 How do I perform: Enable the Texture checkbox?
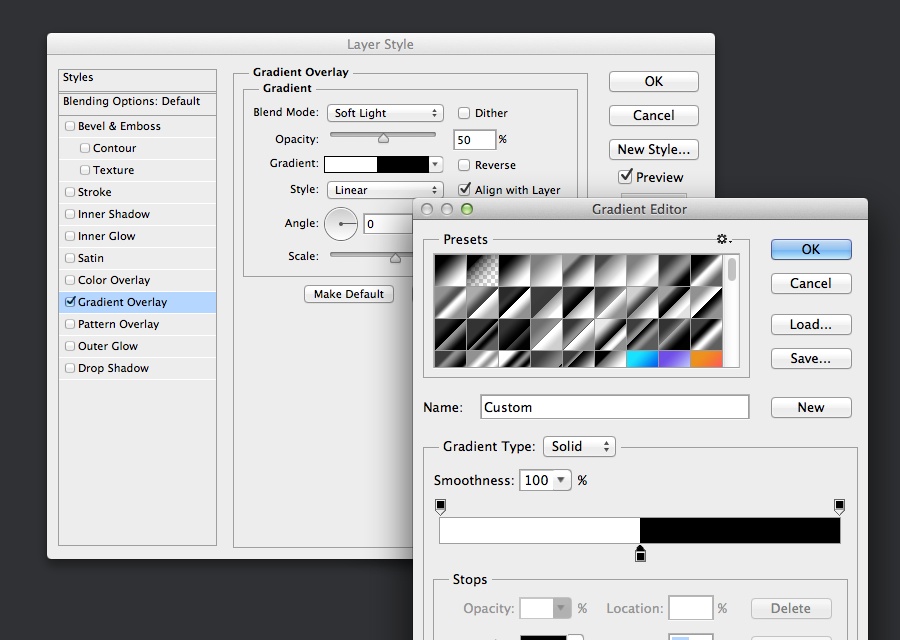(x=85, y=170)
